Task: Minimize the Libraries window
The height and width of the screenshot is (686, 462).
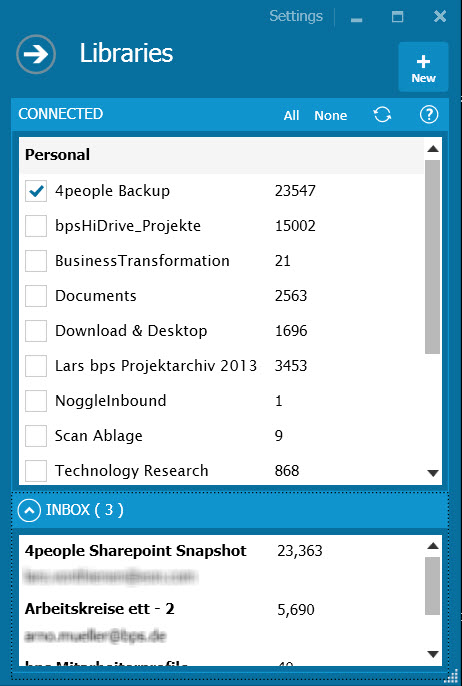Action: click(357, 20)
